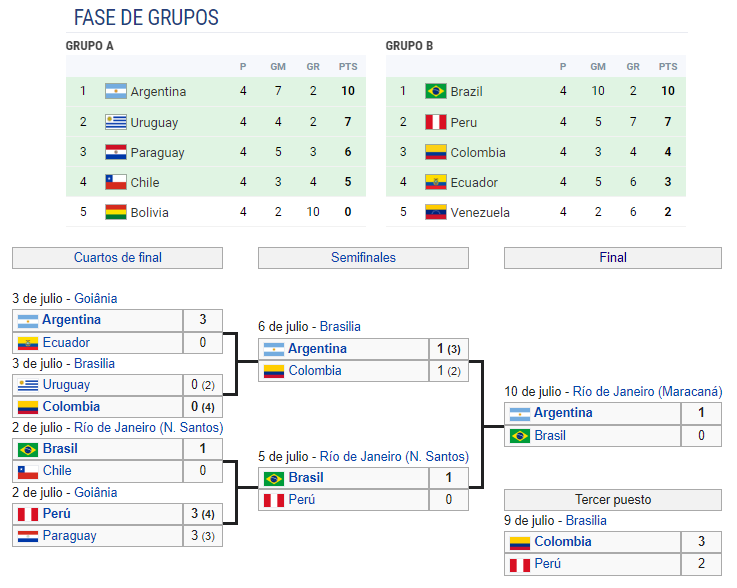Click the Brazil flag in Grupo B table
The image size is (737, 588).
pos(436,91)
